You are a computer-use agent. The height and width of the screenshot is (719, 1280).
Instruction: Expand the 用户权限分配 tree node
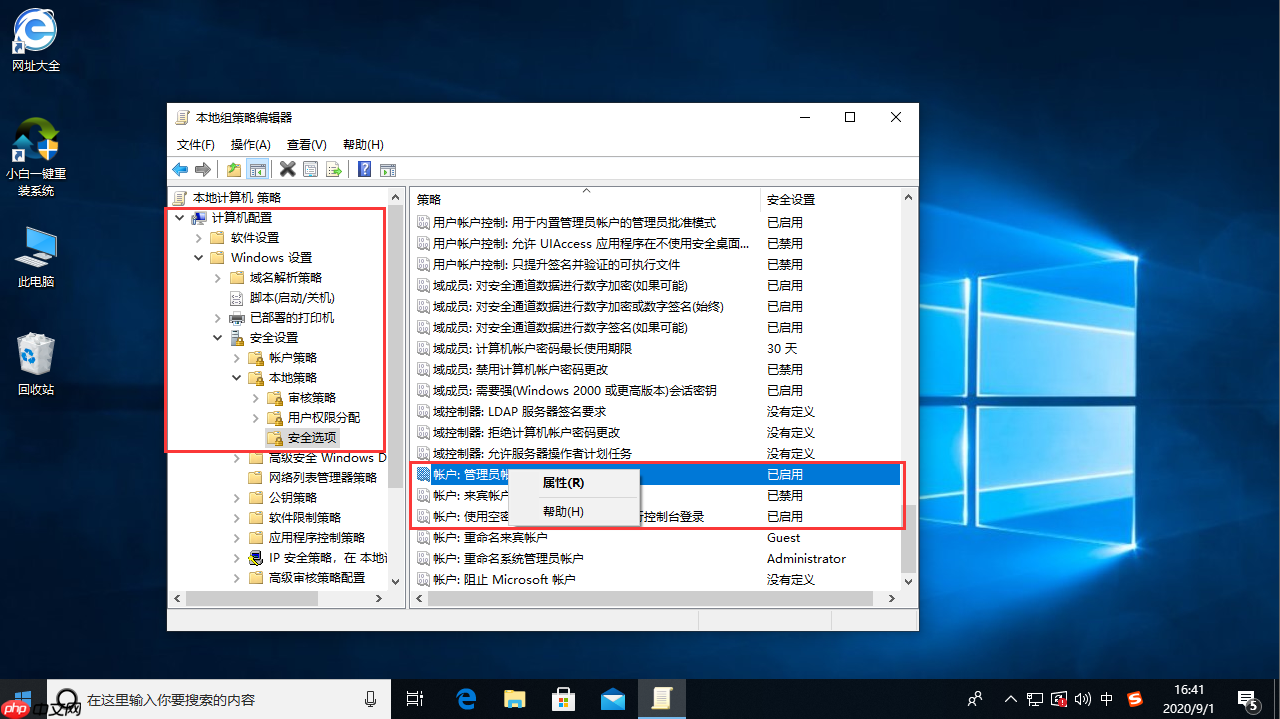255,417
